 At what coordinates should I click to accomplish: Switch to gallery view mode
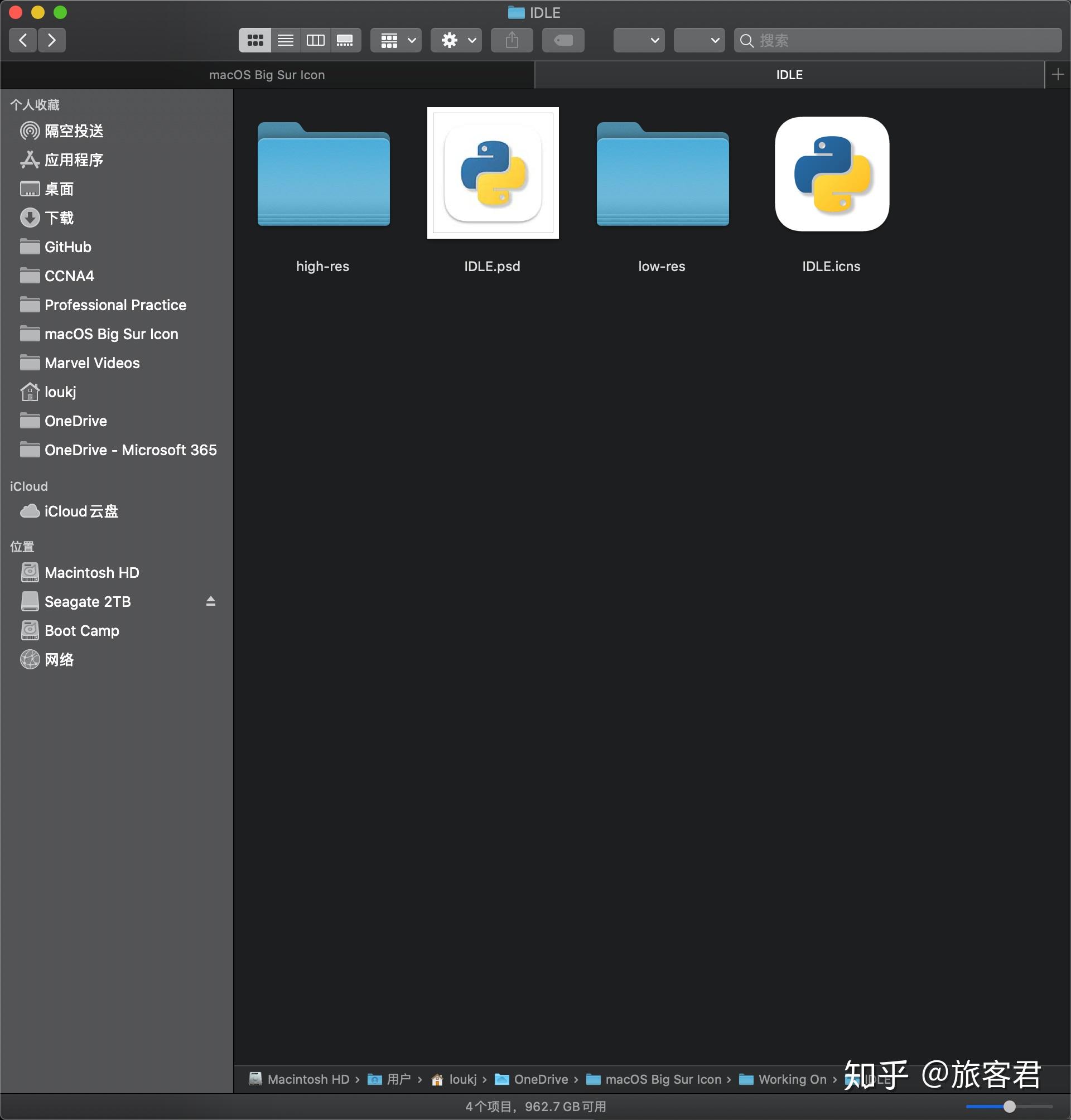click(x=345, y=40)
